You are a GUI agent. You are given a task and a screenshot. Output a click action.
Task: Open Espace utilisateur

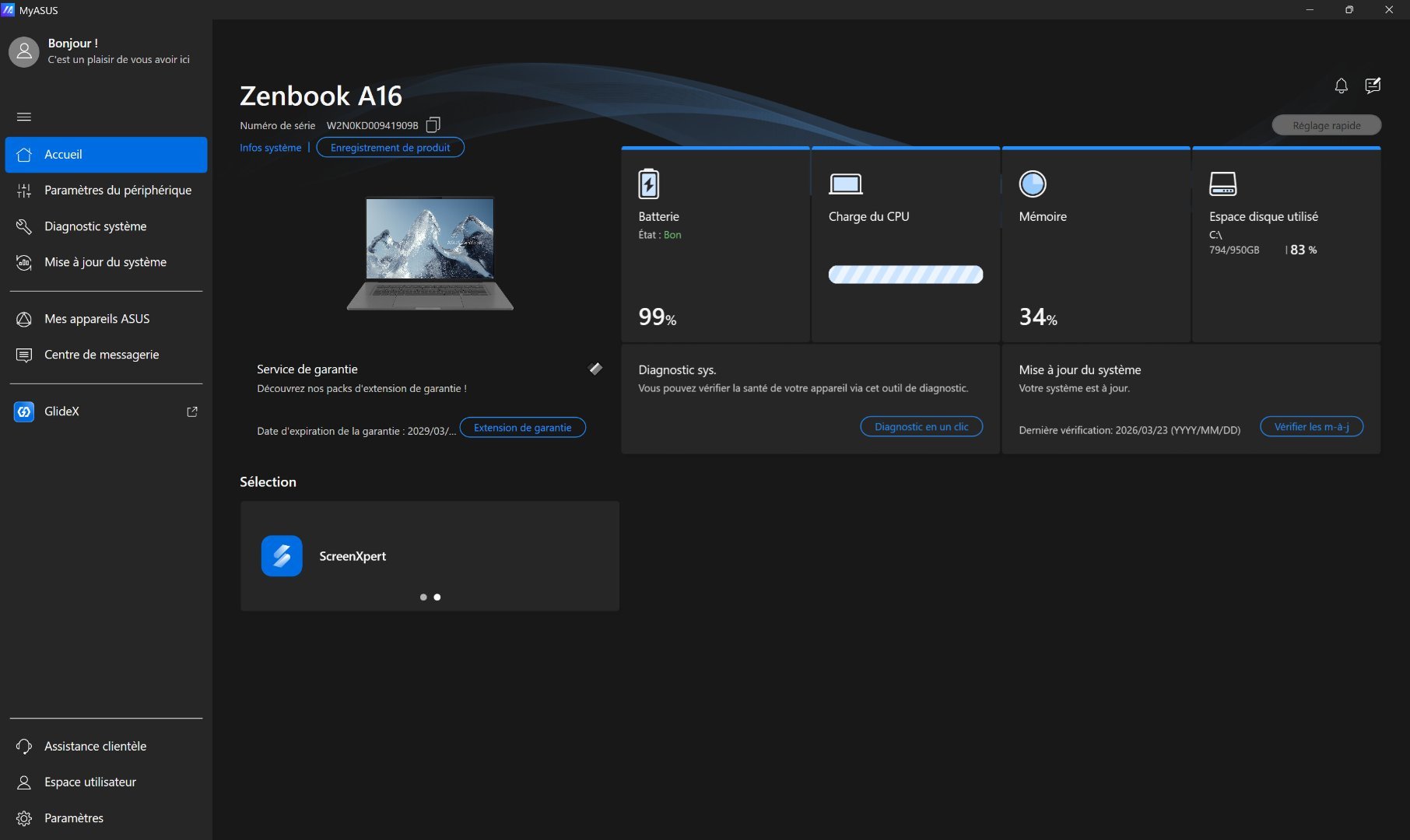point(106,782)
